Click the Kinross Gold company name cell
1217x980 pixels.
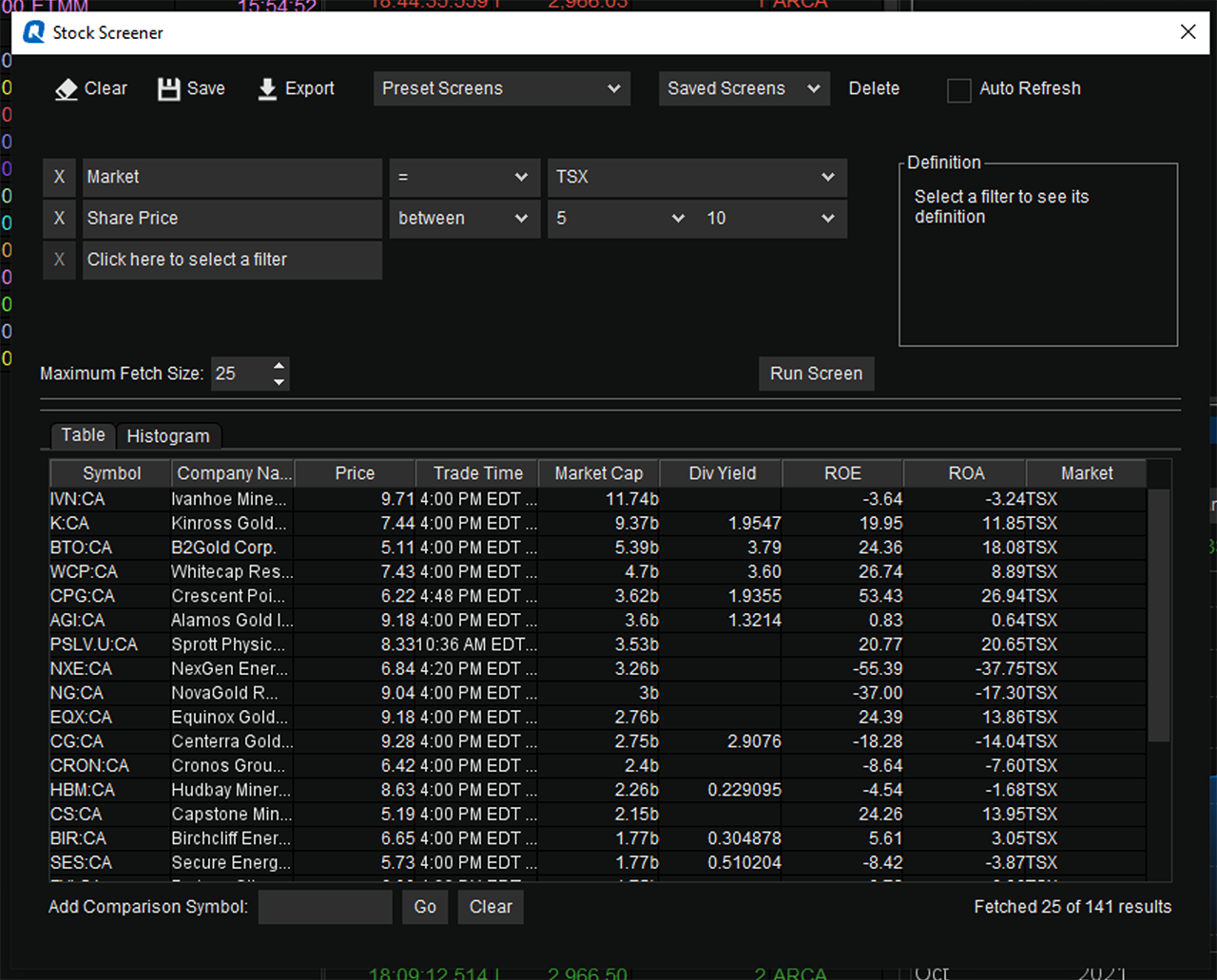click(x=233, y=524)
